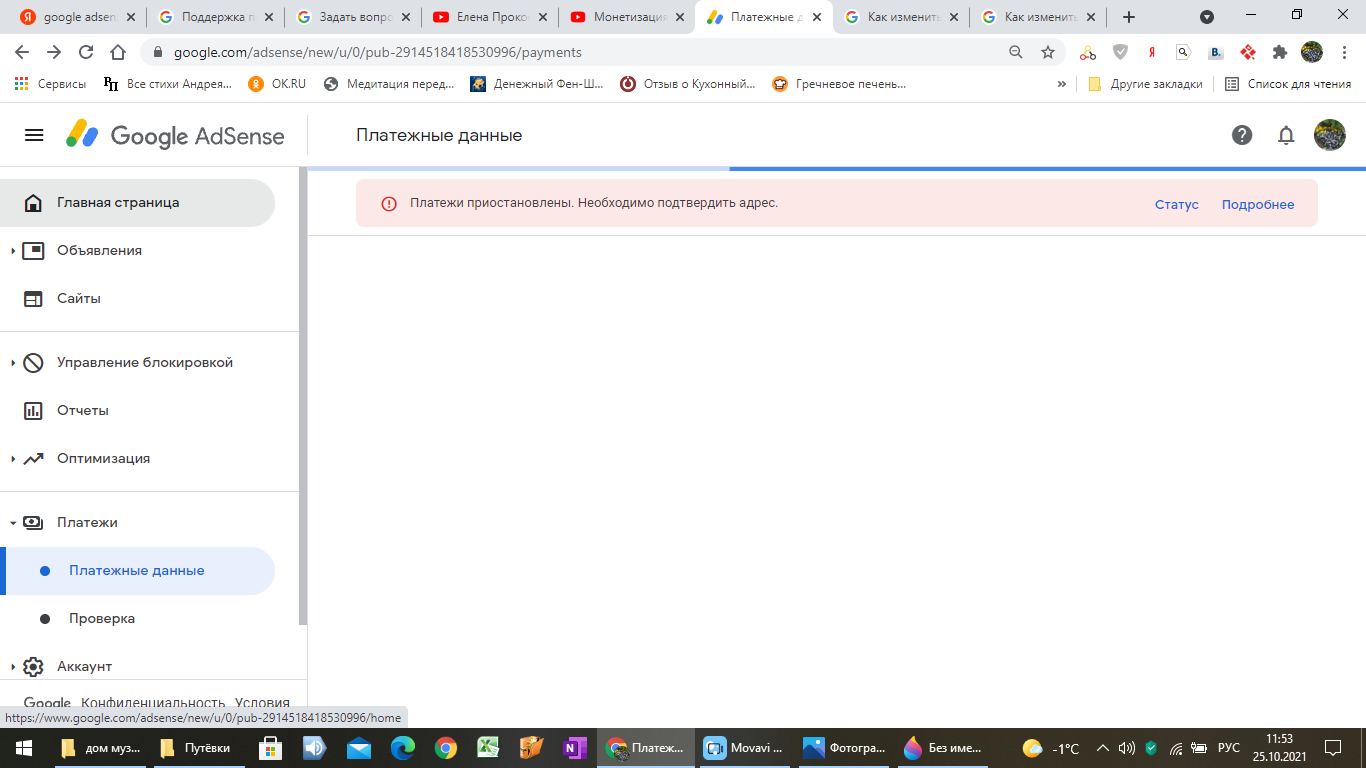The width and height of the screenshot is (1366, 768).
Task: Click the volume speaker tray icon
Action: 1127,748
